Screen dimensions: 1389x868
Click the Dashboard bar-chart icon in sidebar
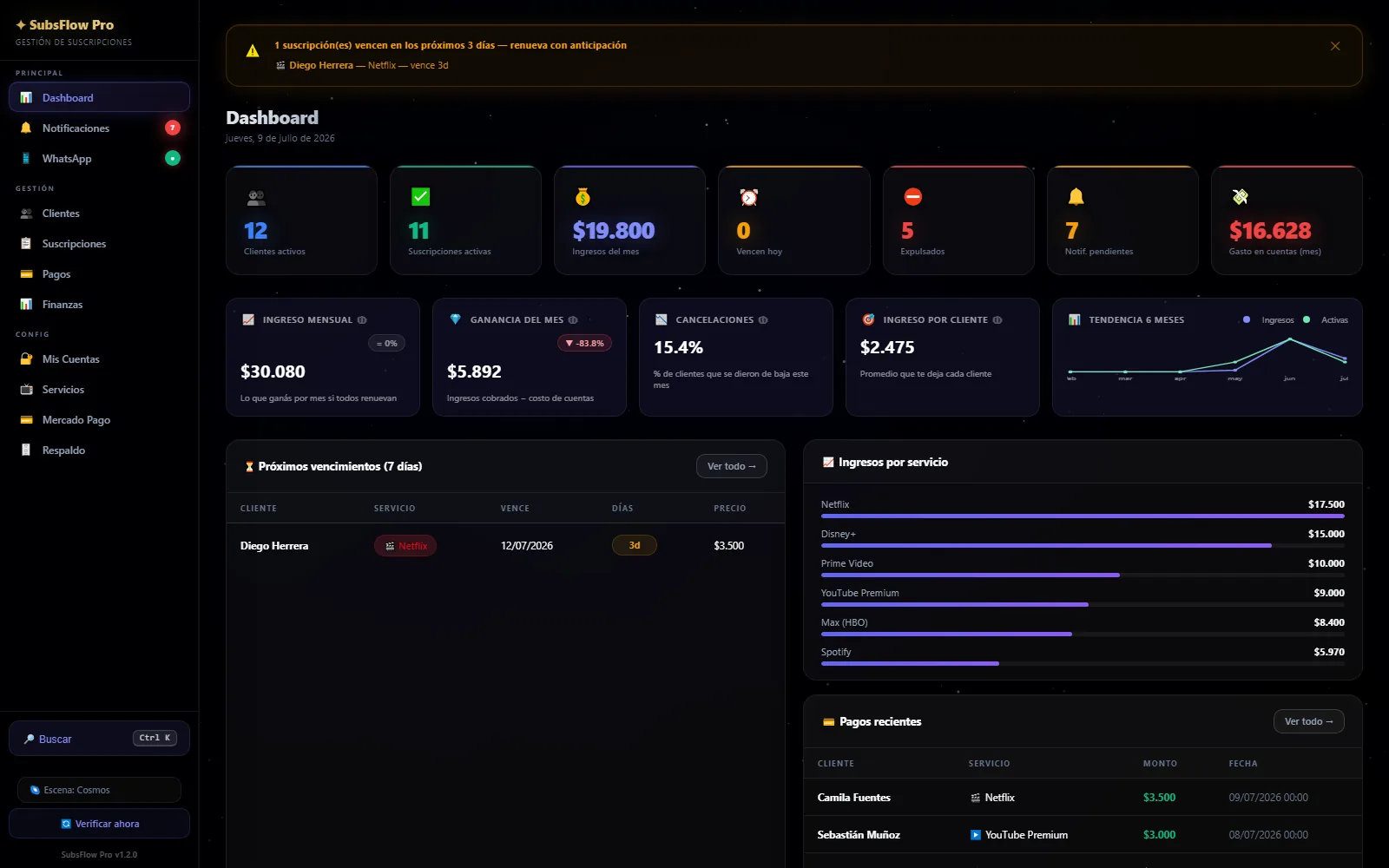pyautogui.click(x=26, y=97)
